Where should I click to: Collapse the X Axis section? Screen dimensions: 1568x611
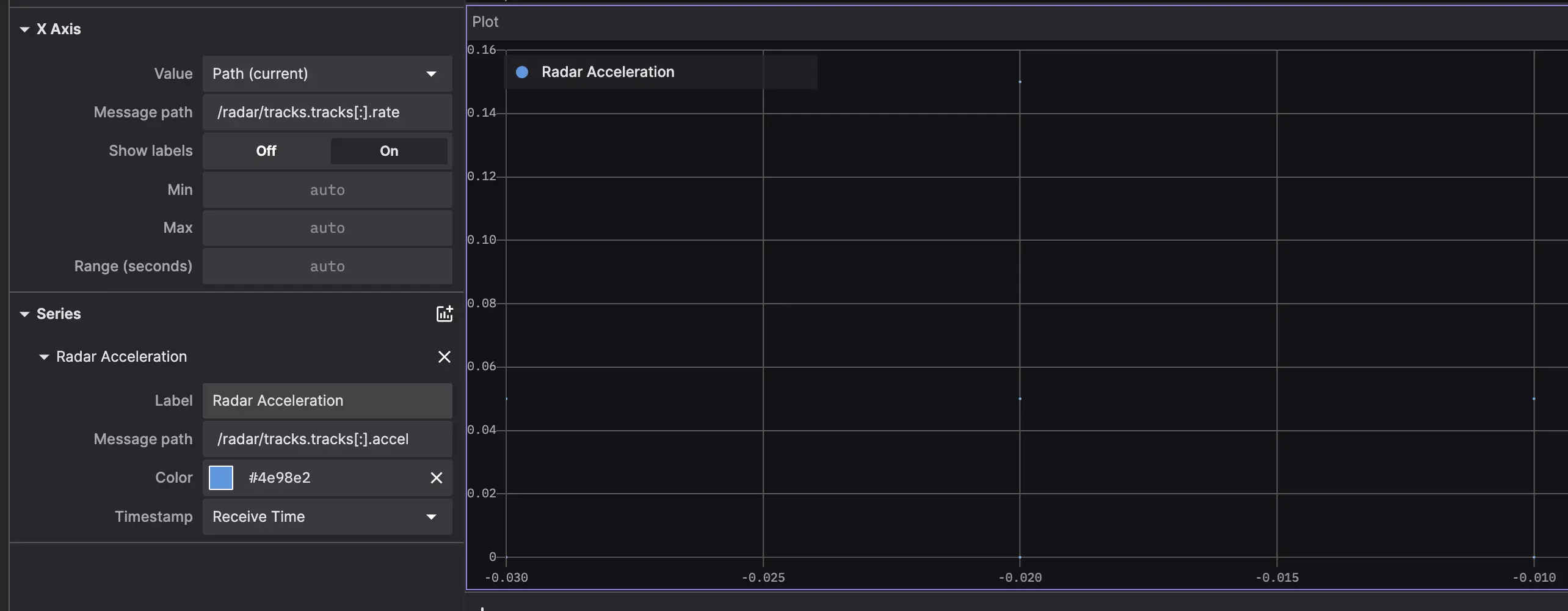tap(25, 29)
